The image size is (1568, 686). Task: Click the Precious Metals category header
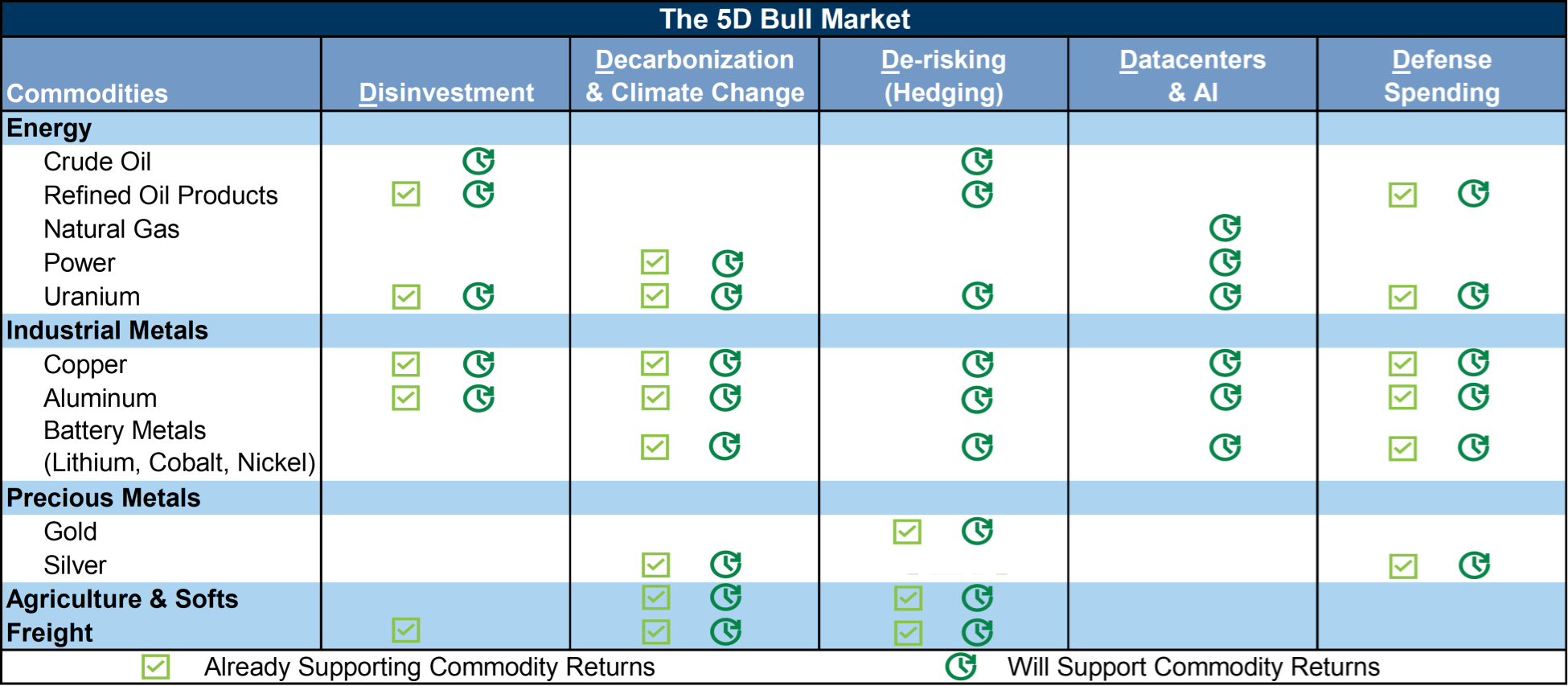[x=103, y=498]
